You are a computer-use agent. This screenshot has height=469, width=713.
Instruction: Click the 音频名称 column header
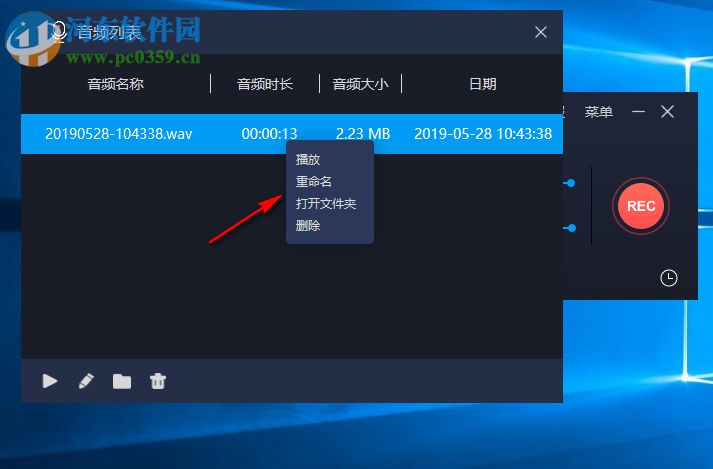tap(115, 84)
